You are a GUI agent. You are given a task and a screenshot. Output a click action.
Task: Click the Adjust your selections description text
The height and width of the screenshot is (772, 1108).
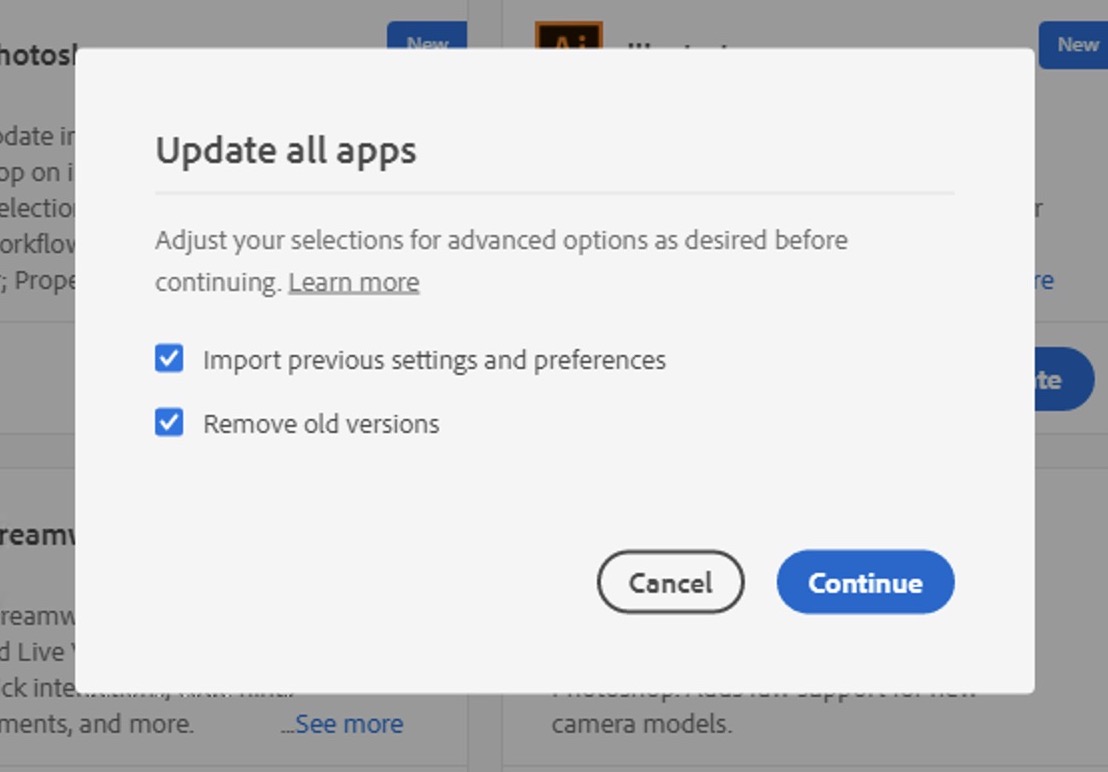(501, 261)
